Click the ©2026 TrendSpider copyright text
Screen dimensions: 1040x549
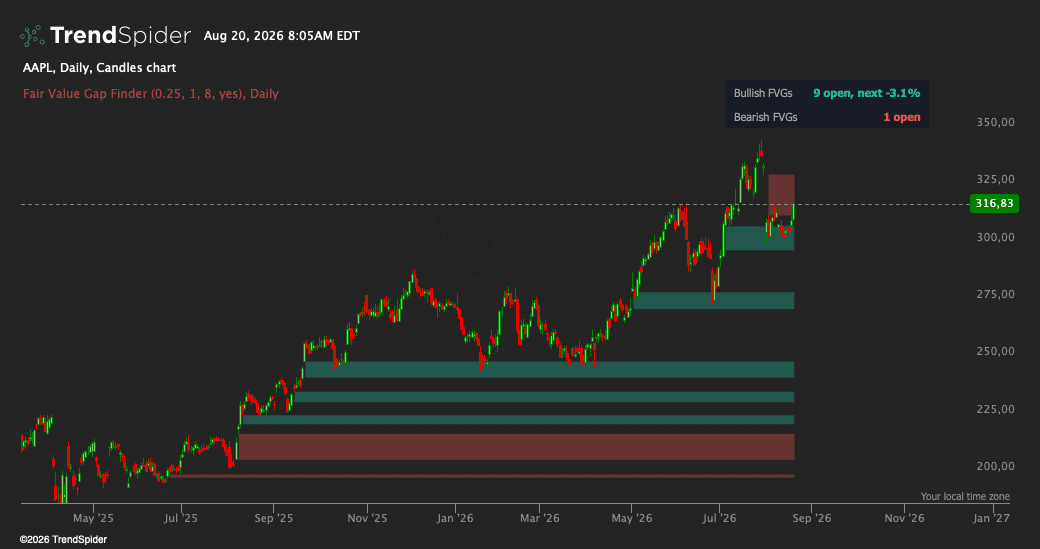63,539
